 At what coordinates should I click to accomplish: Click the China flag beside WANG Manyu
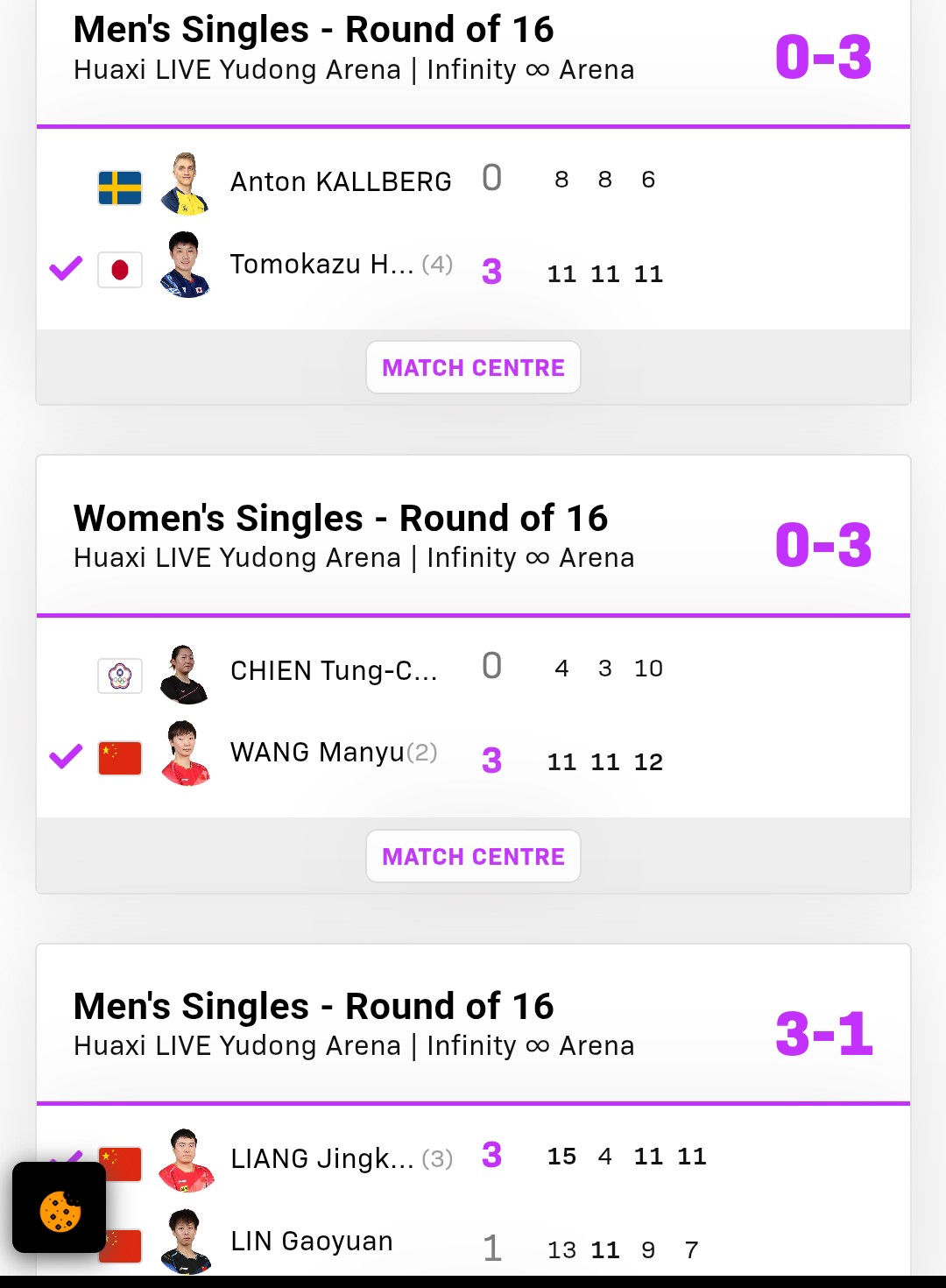pos(120,758)
